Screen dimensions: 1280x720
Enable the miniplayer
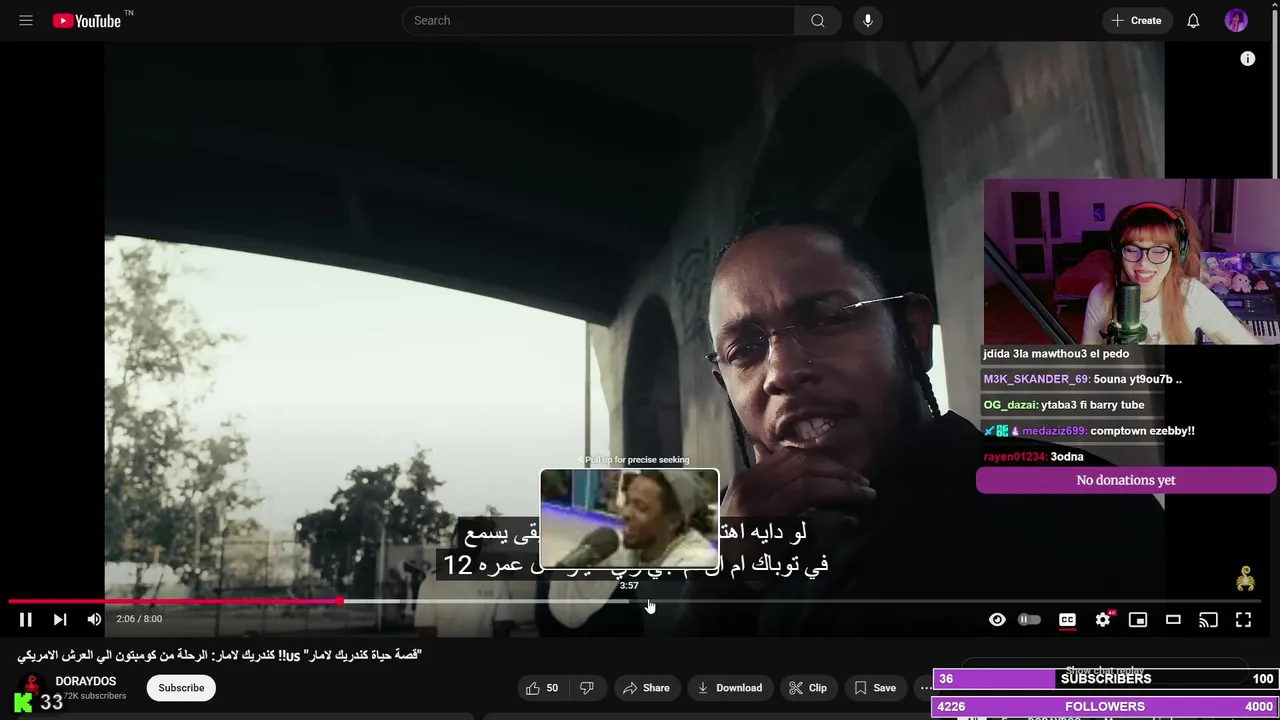point(1138,619)
